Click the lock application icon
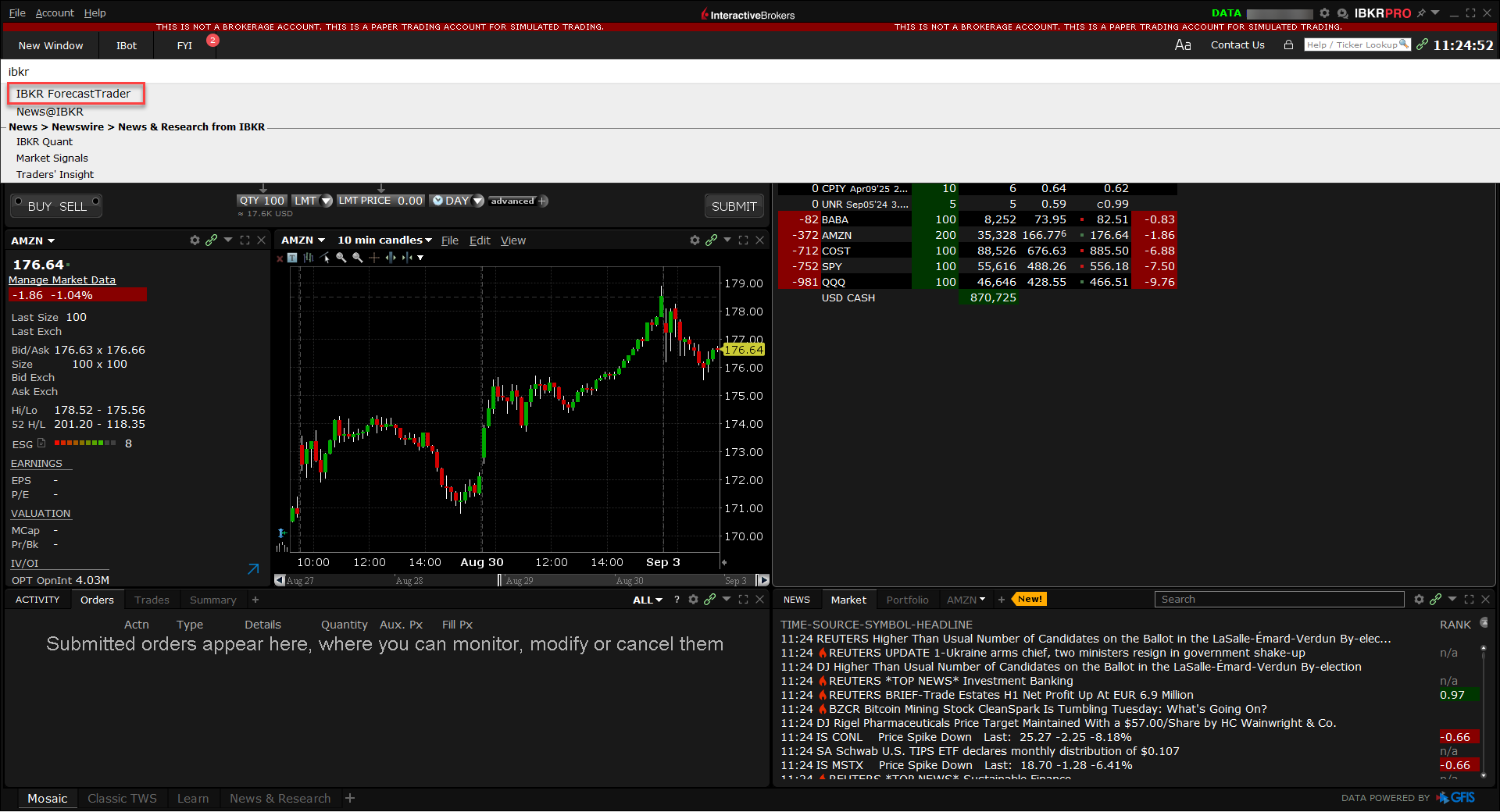This screenshot has width=1500, height=812. point(1288,45)
